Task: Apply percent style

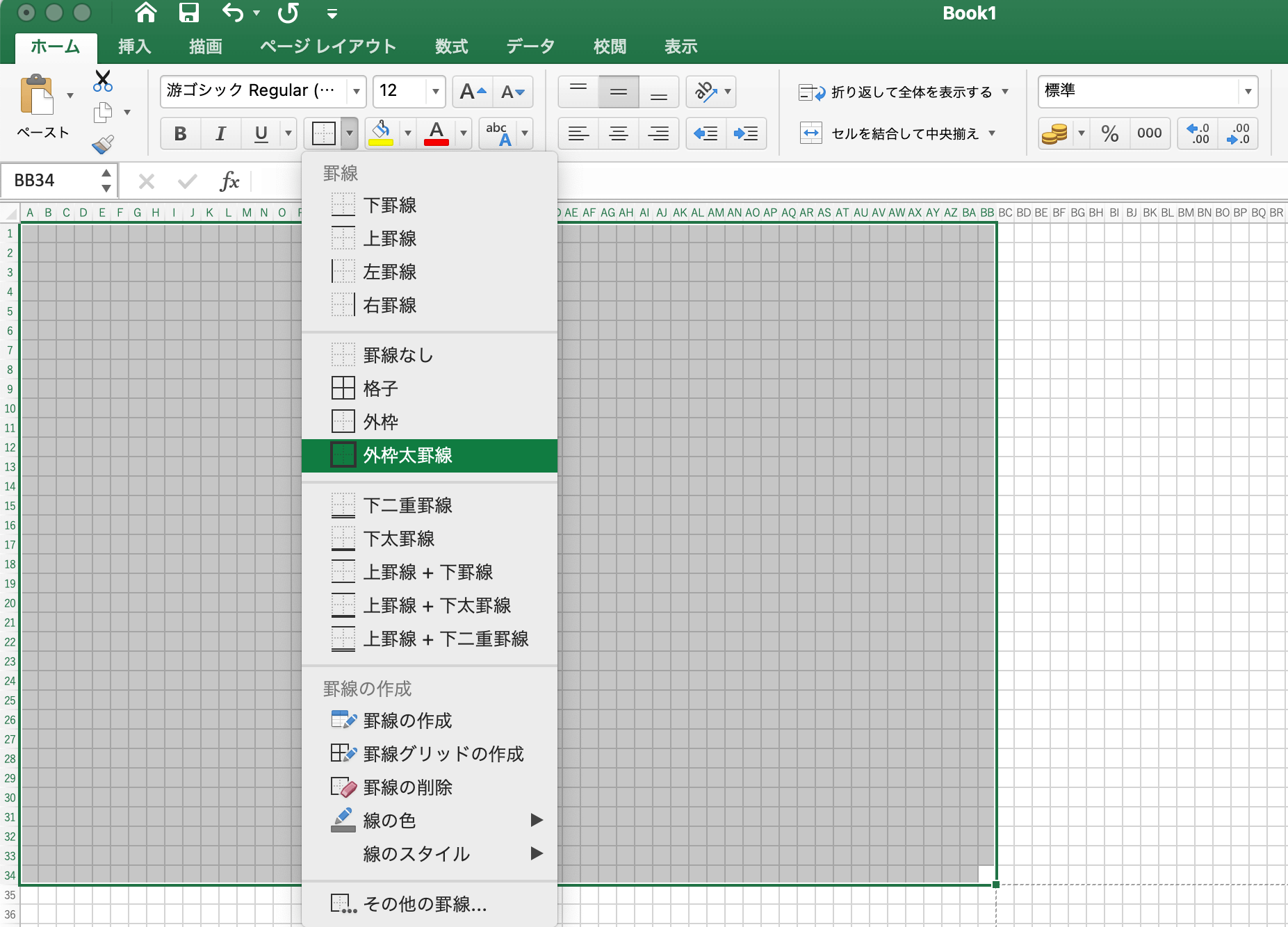Action: pyautogui.click(x=1110, y=133)
